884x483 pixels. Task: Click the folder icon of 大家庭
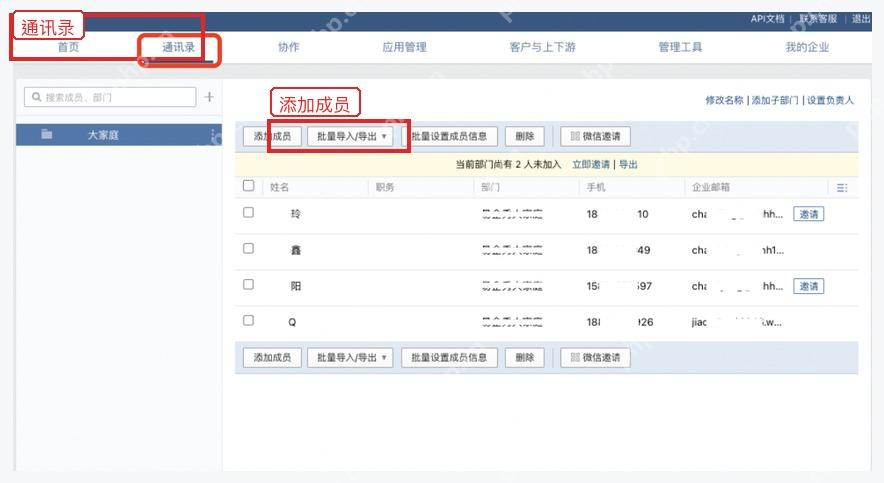[x=46, y=134]
